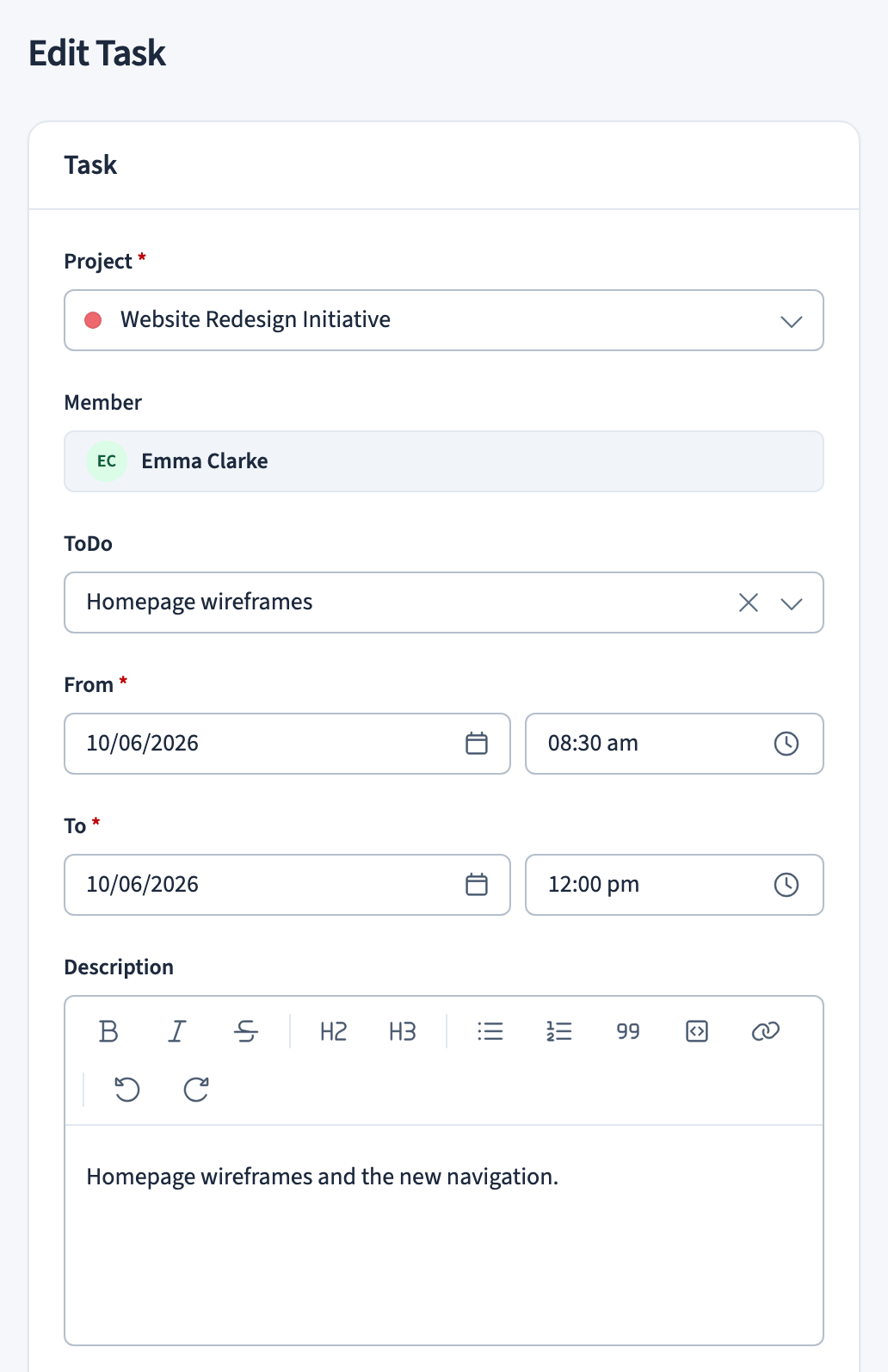
Task: Click into the description text area
Action: point(444,1235)
